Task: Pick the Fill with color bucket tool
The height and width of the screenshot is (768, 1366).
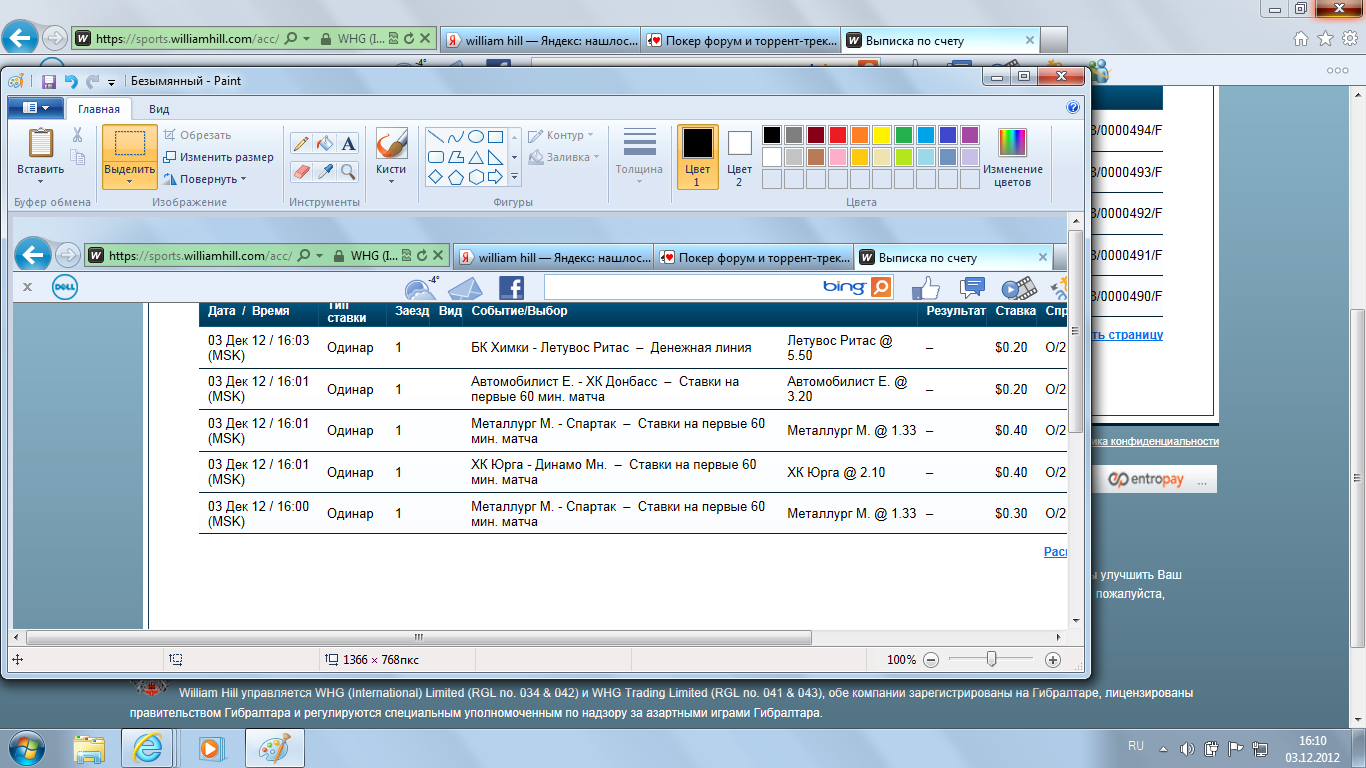Action: 325,144
